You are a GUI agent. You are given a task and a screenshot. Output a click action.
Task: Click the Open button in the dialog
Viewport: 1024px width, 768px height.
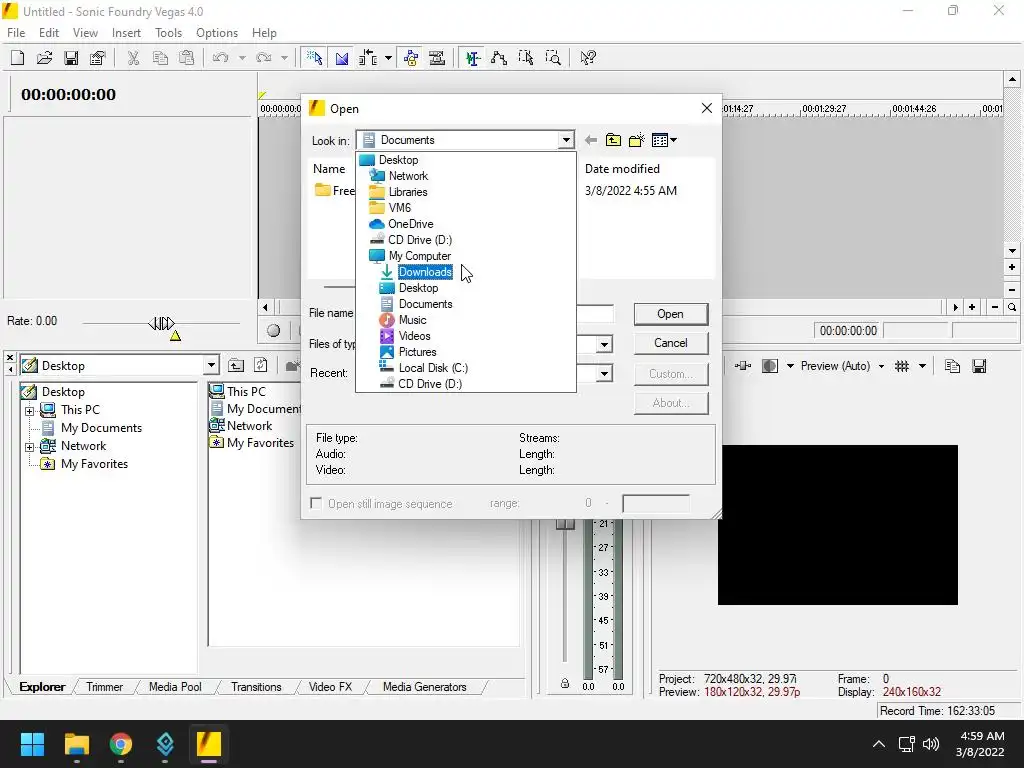coord(671,314)
